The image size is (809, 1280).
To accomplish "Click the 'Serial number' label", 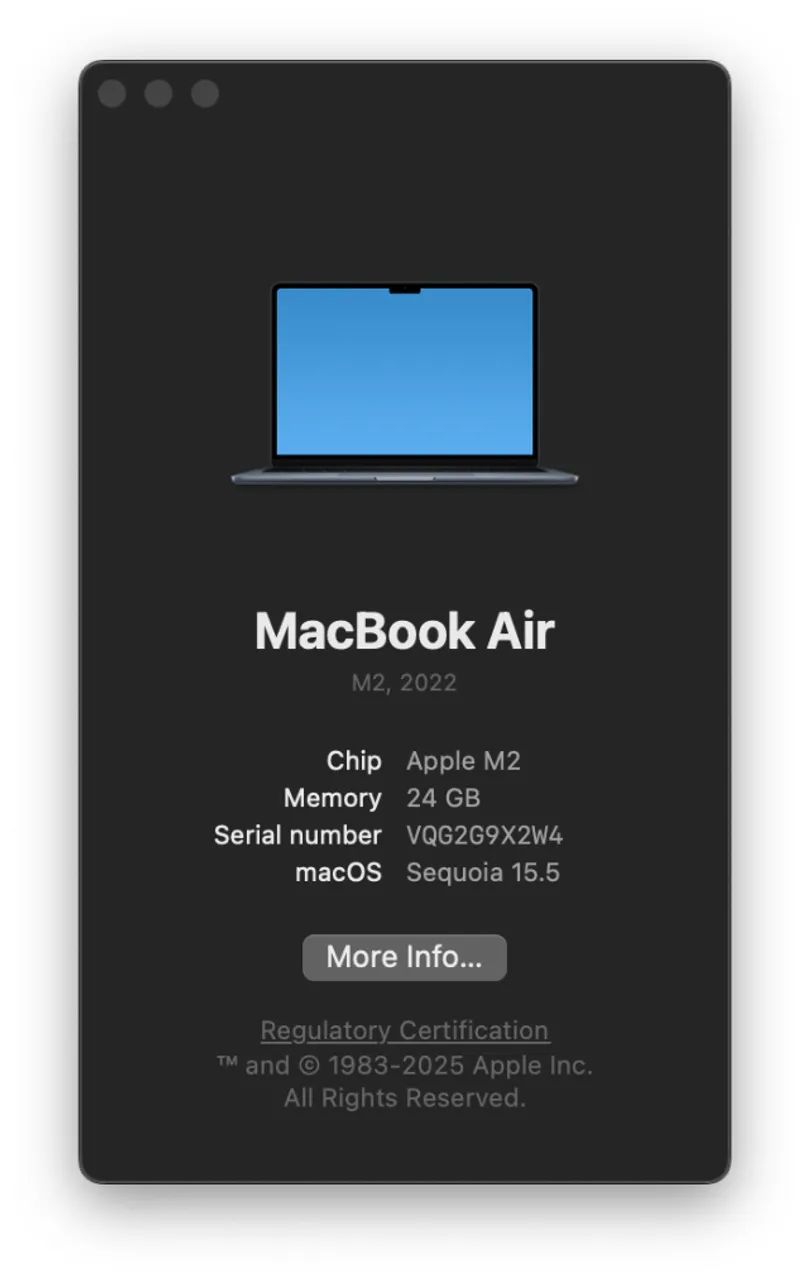I will click(x=298, y=835).
